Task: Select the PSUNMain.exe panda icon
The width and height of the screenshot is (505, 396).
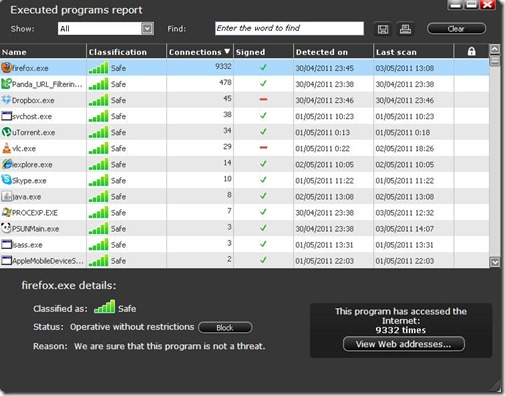Action: (x=6, y=228)
